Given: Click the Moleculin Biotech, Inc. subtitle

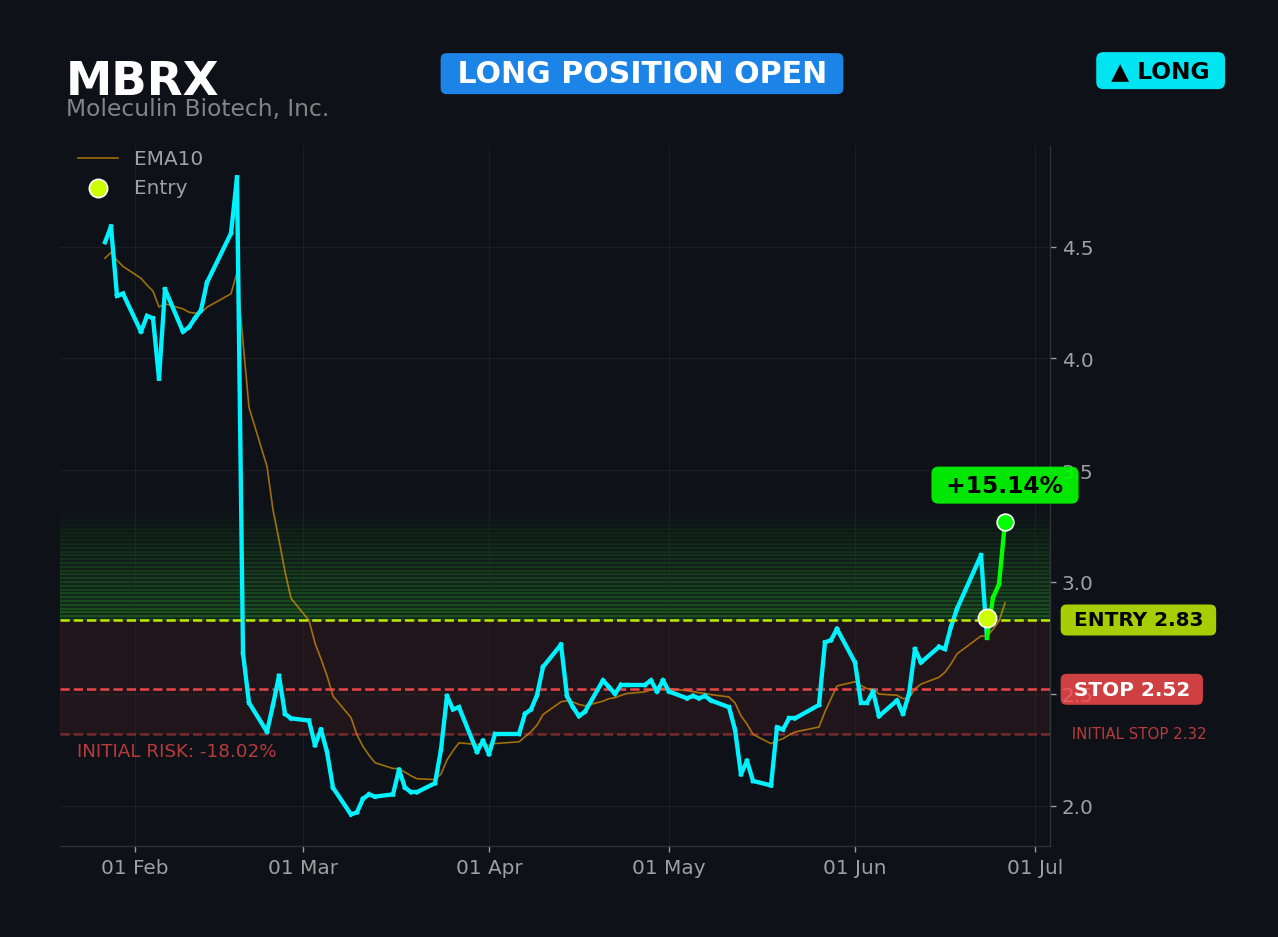Looking at the screenshot, I should click(197, 109).
